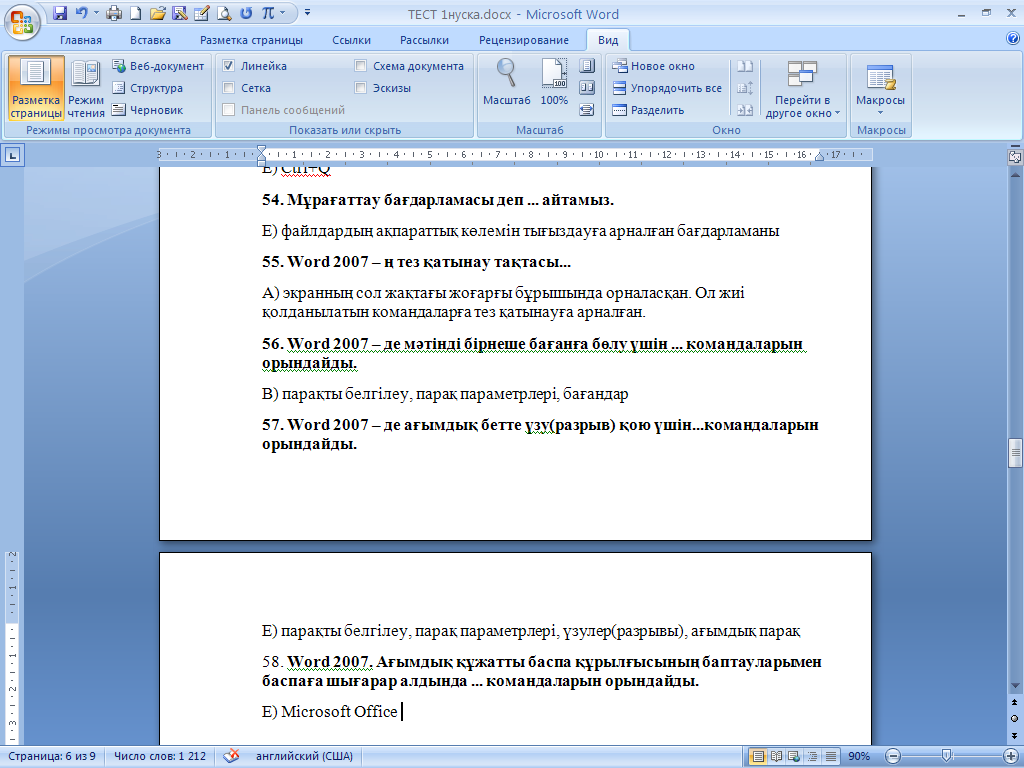Click the 90% zoom level button
Image resolution: width=1024 pixels, height=768 pixels.
pyautogui.click(x=859, y=756)
